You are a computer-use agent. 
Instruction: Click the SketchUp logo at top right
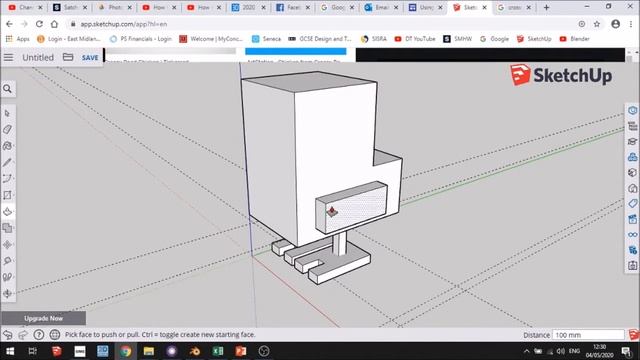tap(561, 75)
